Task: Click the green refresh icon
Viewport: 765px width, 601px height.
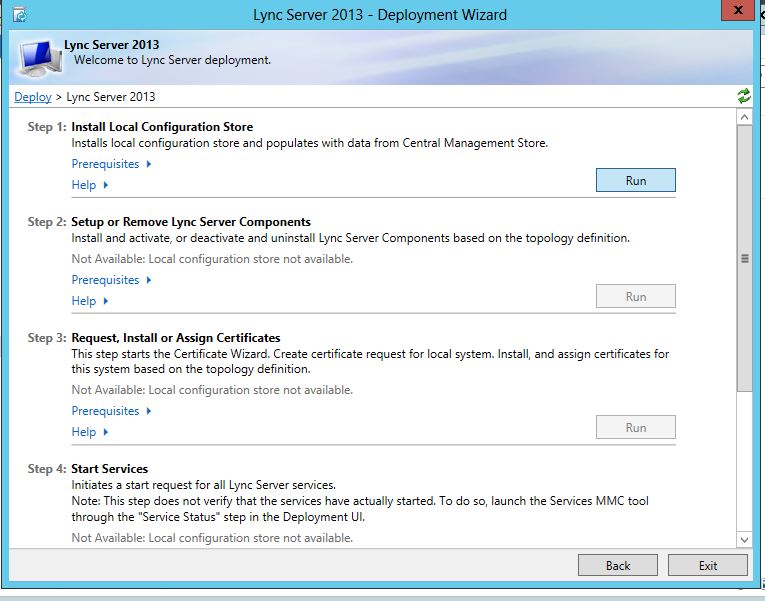Action: click(x=744, y=96)
